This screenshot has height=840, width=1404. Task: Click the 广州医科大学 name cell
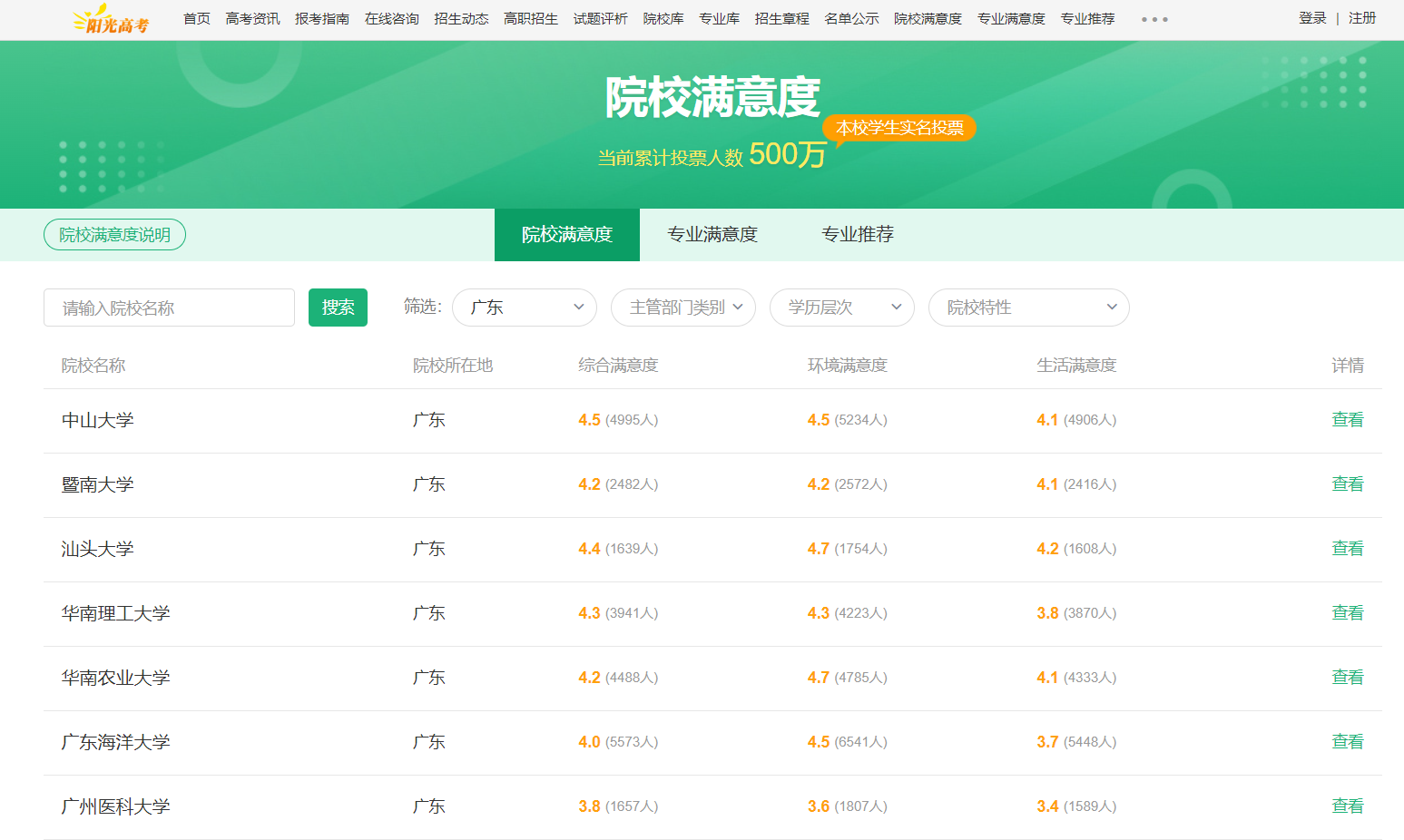point(116,806)
